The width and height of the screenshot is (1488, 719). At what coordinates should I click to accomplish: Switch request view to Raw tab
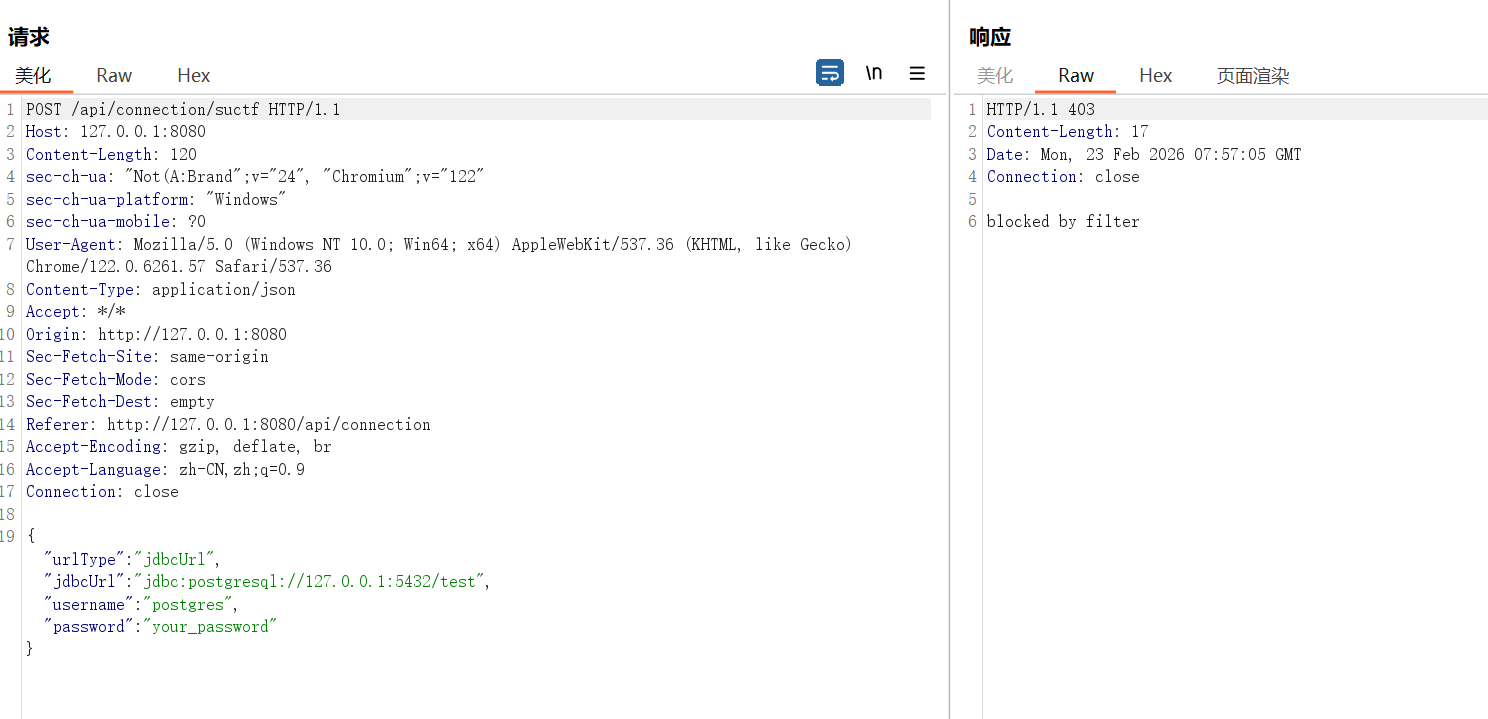114,76
